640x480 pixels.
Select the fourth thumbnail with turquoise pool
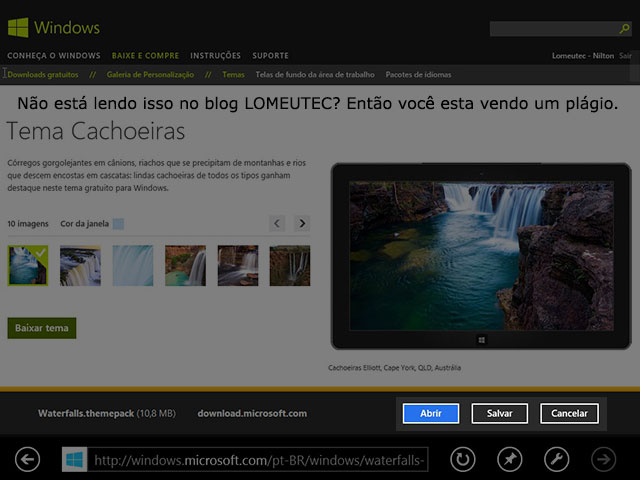[185, 265]
